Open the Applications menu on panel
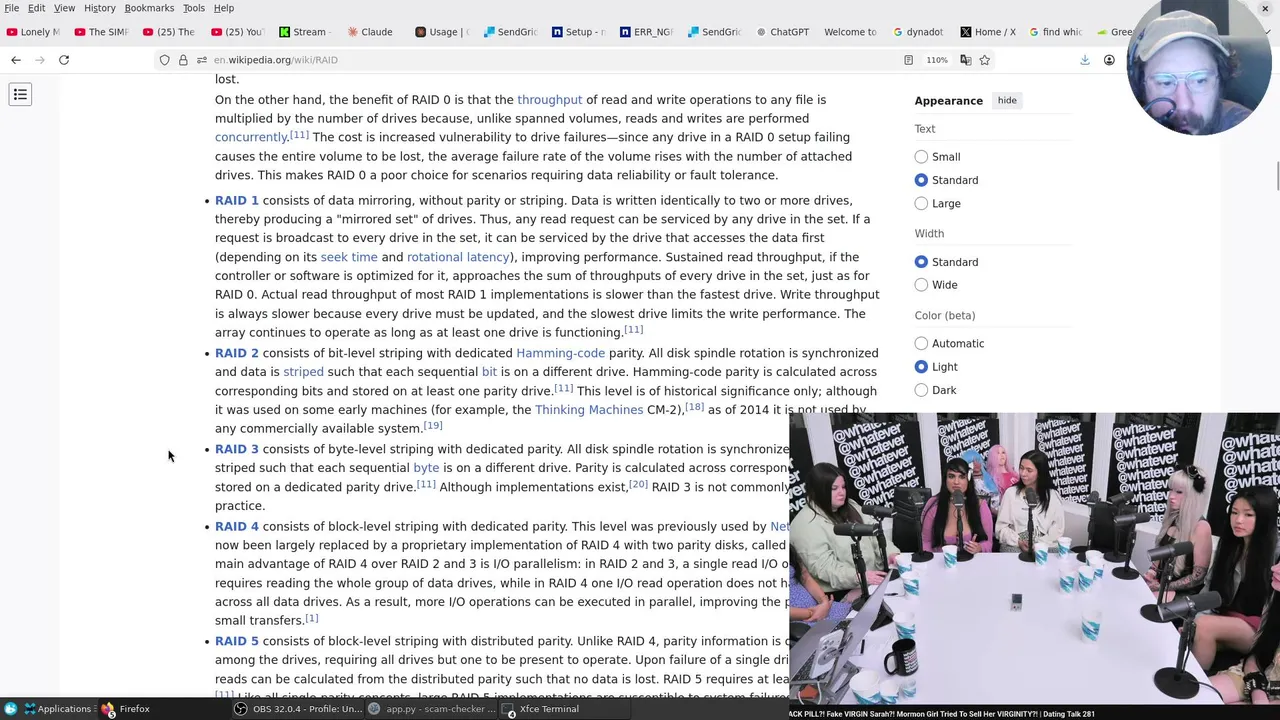This screenshot has height=720, width=1280. pyautogui.click(x=58, y=709)
